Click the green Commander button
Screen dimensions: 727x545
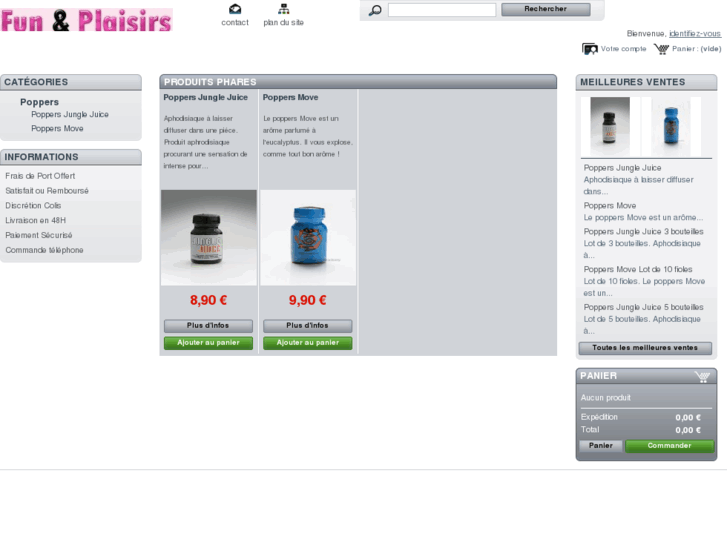[x=670, y=446]
